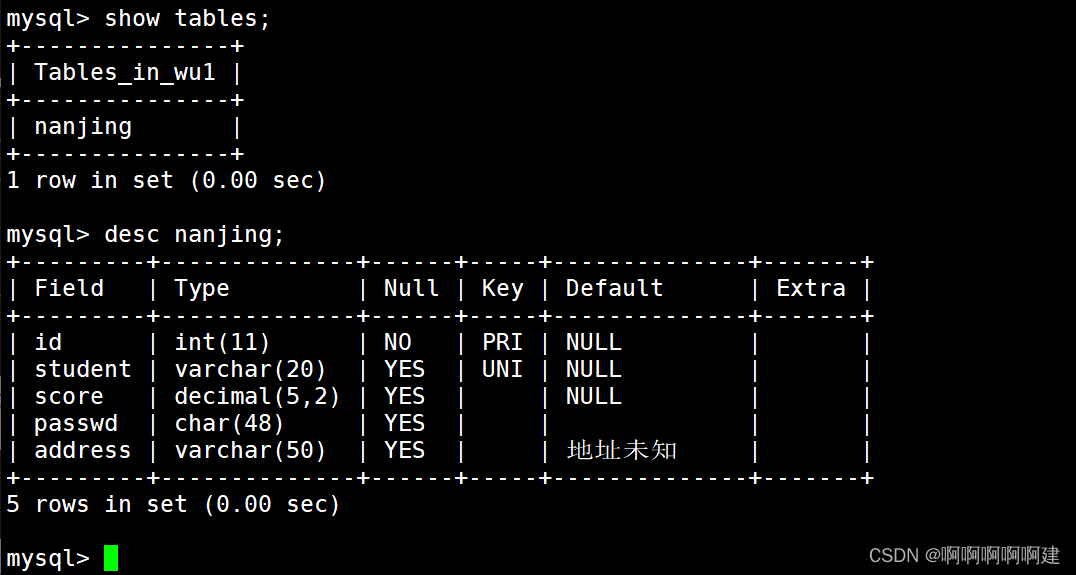Click the 'show tables;' command text
The image size is (1076, 575).
(187, 18)
